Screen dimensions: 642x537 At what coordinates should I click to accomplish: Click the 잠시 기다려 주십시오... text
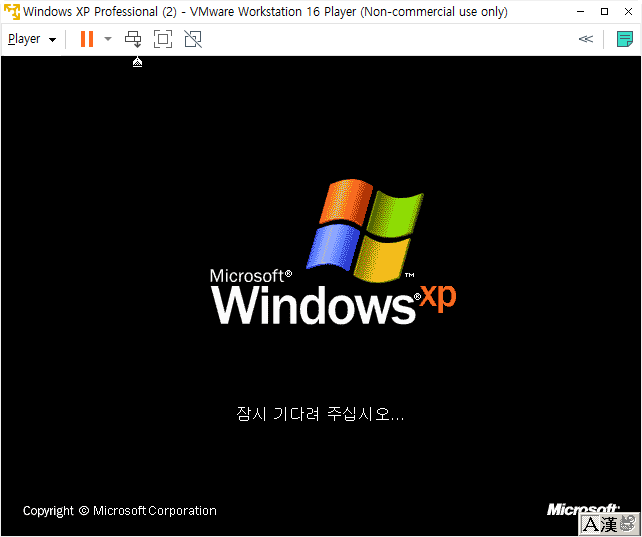[320, 414]
